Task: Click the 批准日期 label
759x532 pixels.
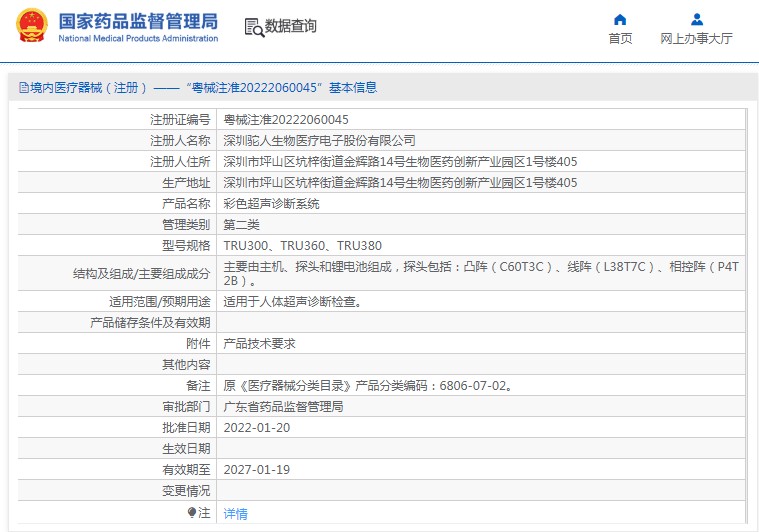Action: point(186,428)
